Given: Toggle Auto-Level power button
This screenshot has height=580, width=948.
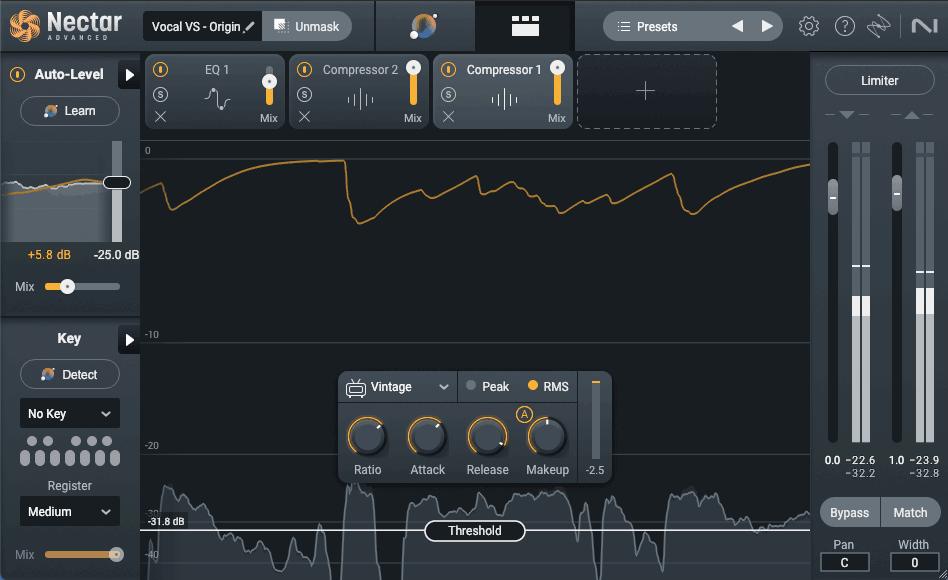Looking at the screenshot, I should 18,74.
